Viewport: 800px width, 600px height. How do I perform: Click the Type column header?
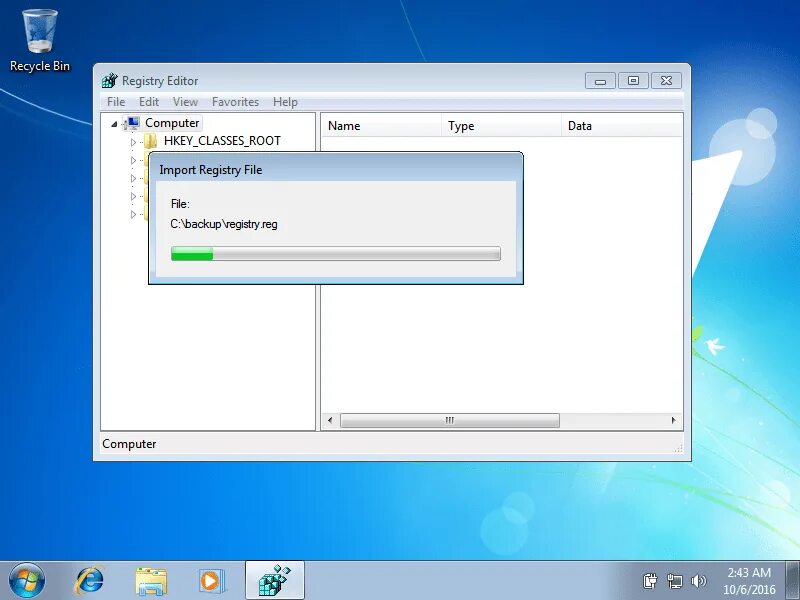point(502,126)
